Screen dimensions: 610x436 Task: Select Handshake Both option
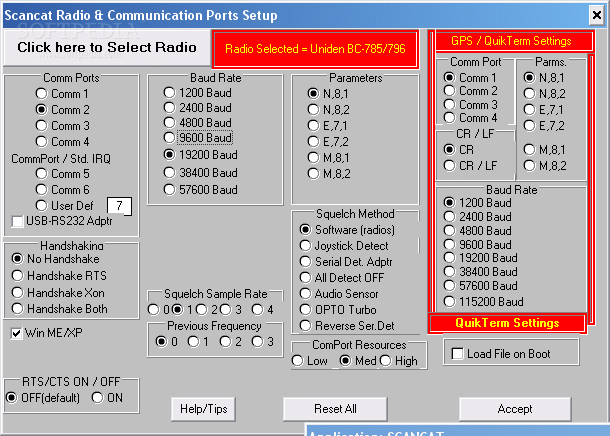pyautogui.click(x=59, y=309)
